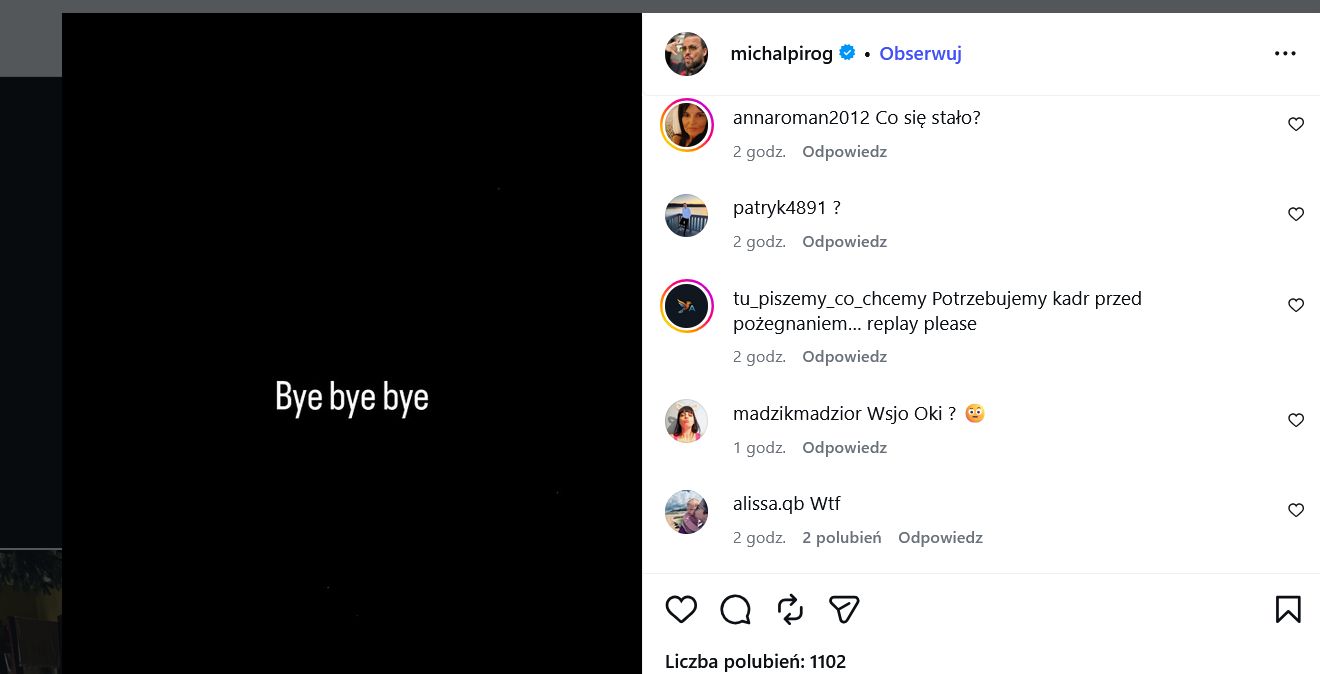Click tu_piszemy_co_chcemy's gradient story ring avatar
The height and width of the screenshot is (674, 1320).
(687, 306)
